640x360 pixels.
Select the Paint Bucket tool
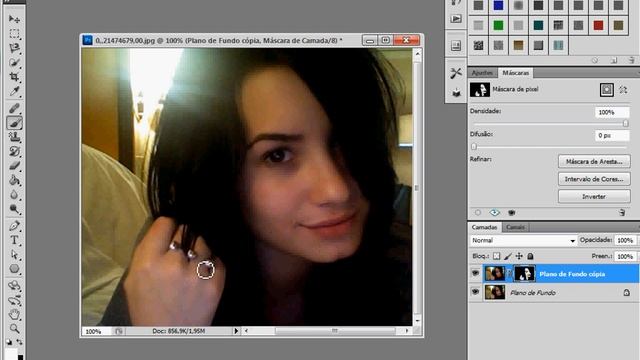click(x=14, y=180)
